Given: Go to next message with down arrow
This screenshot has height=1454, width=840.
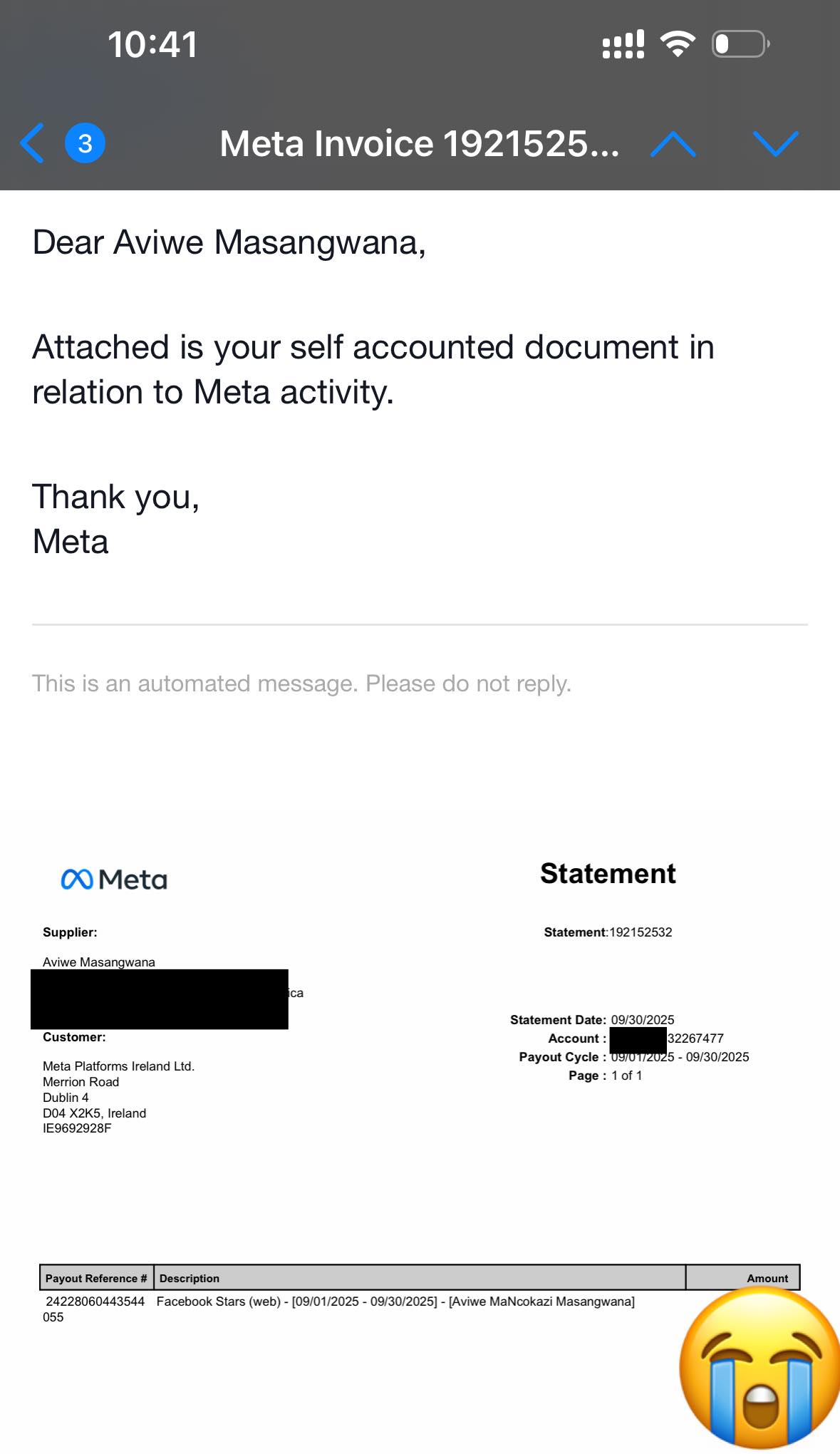Looking at the screenshot, I should [x=775, y=144].
